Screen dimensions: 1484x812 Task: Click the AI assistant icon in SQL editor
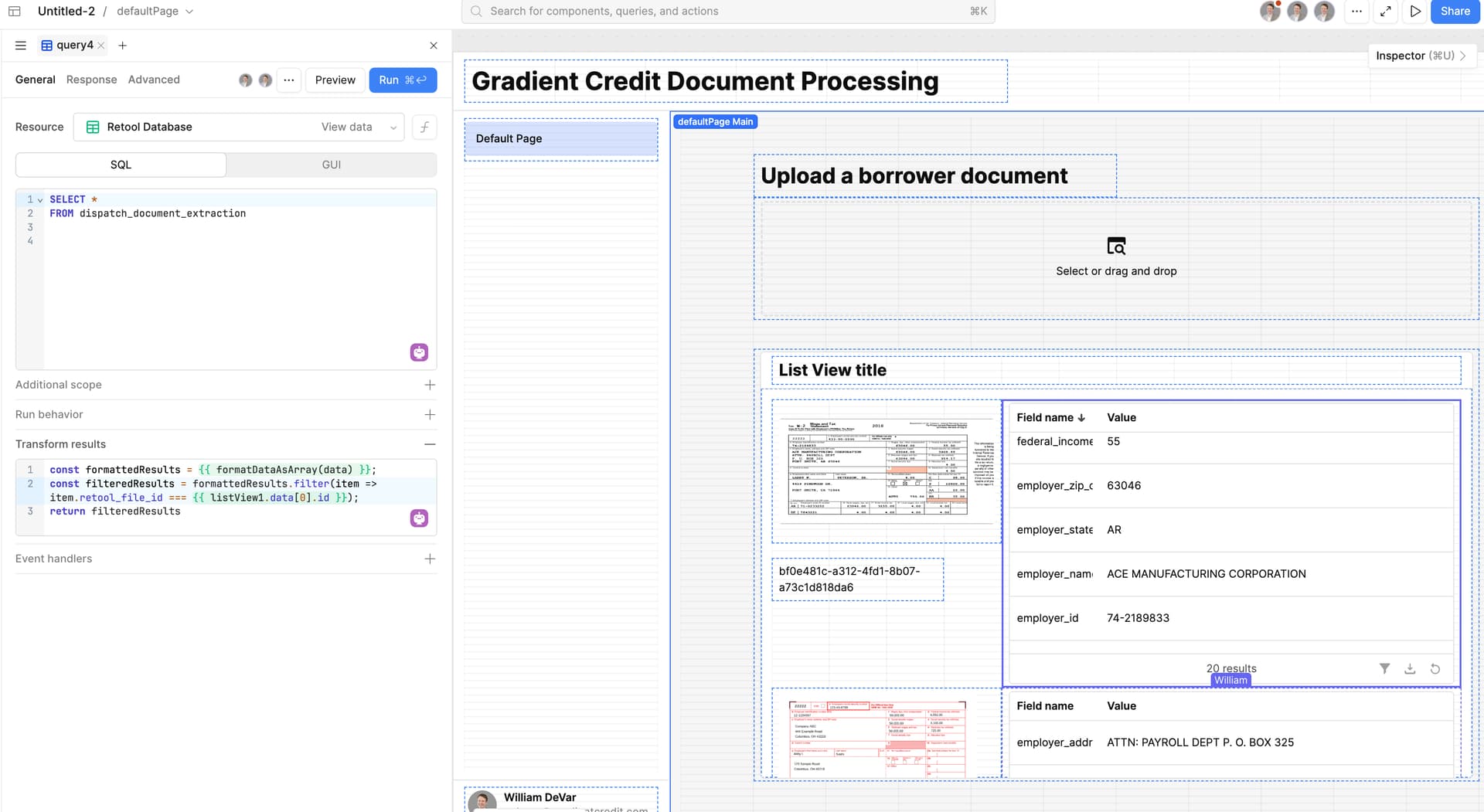point(419,352)
